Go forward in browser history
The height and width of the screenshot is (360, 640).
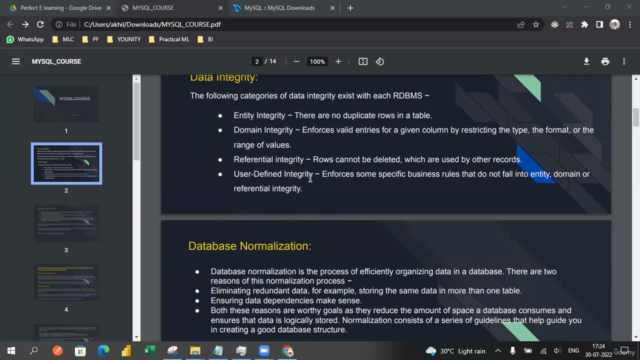click(x=25, y=24)
